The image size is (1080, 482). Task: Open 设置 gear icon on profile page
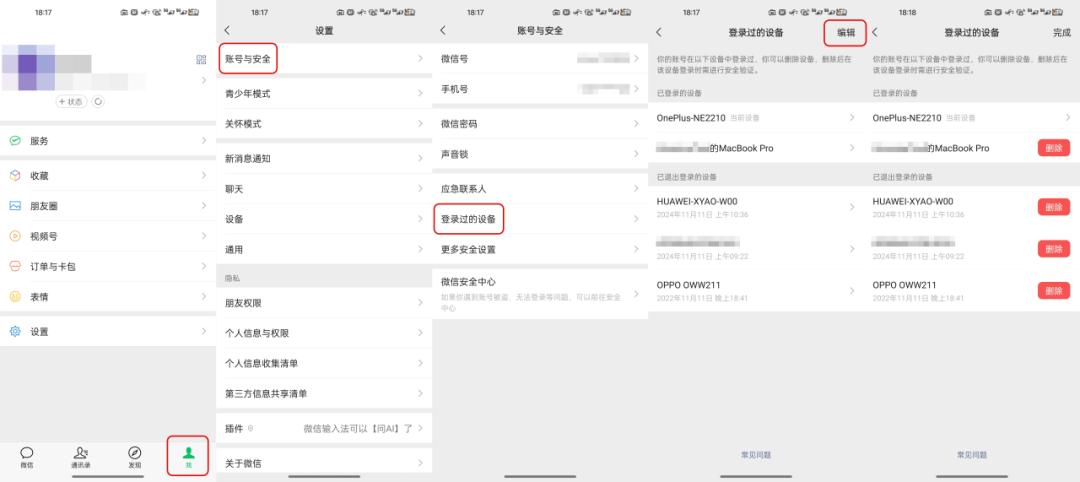(x=15, y=331)
